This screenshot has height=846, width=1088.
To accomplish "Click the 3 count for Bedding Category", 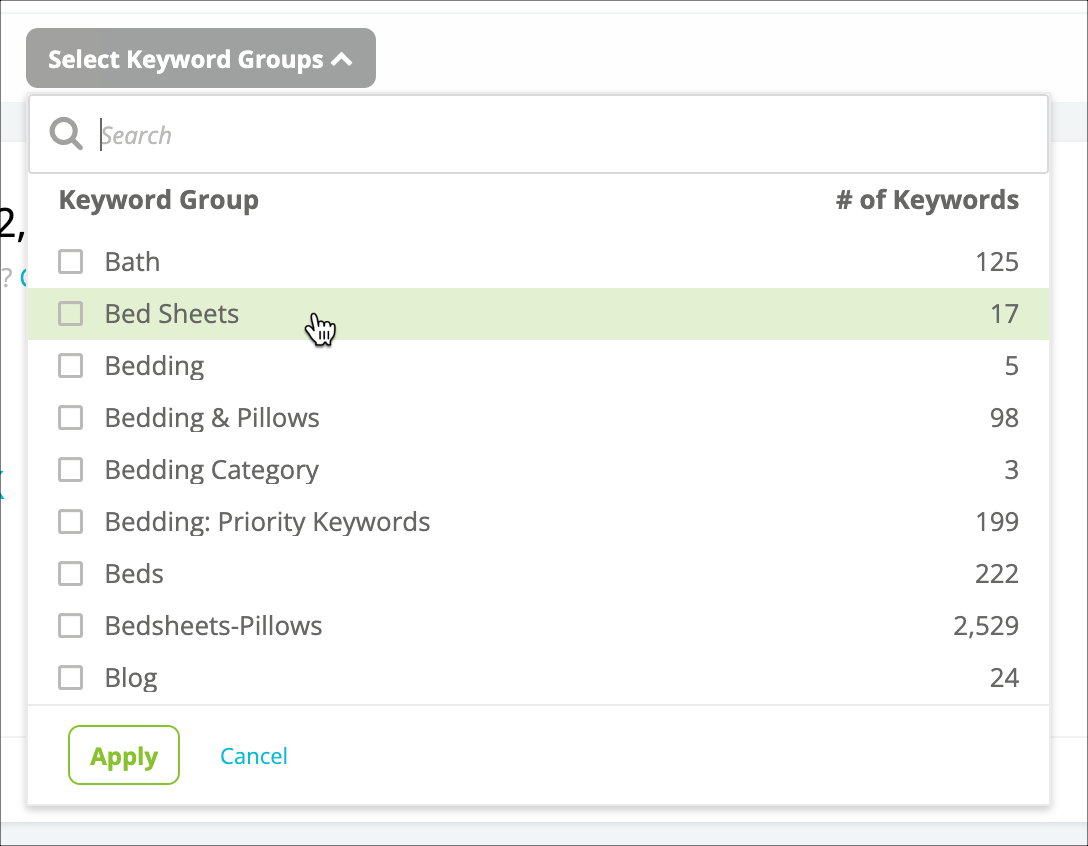I will pos(1012,470).
